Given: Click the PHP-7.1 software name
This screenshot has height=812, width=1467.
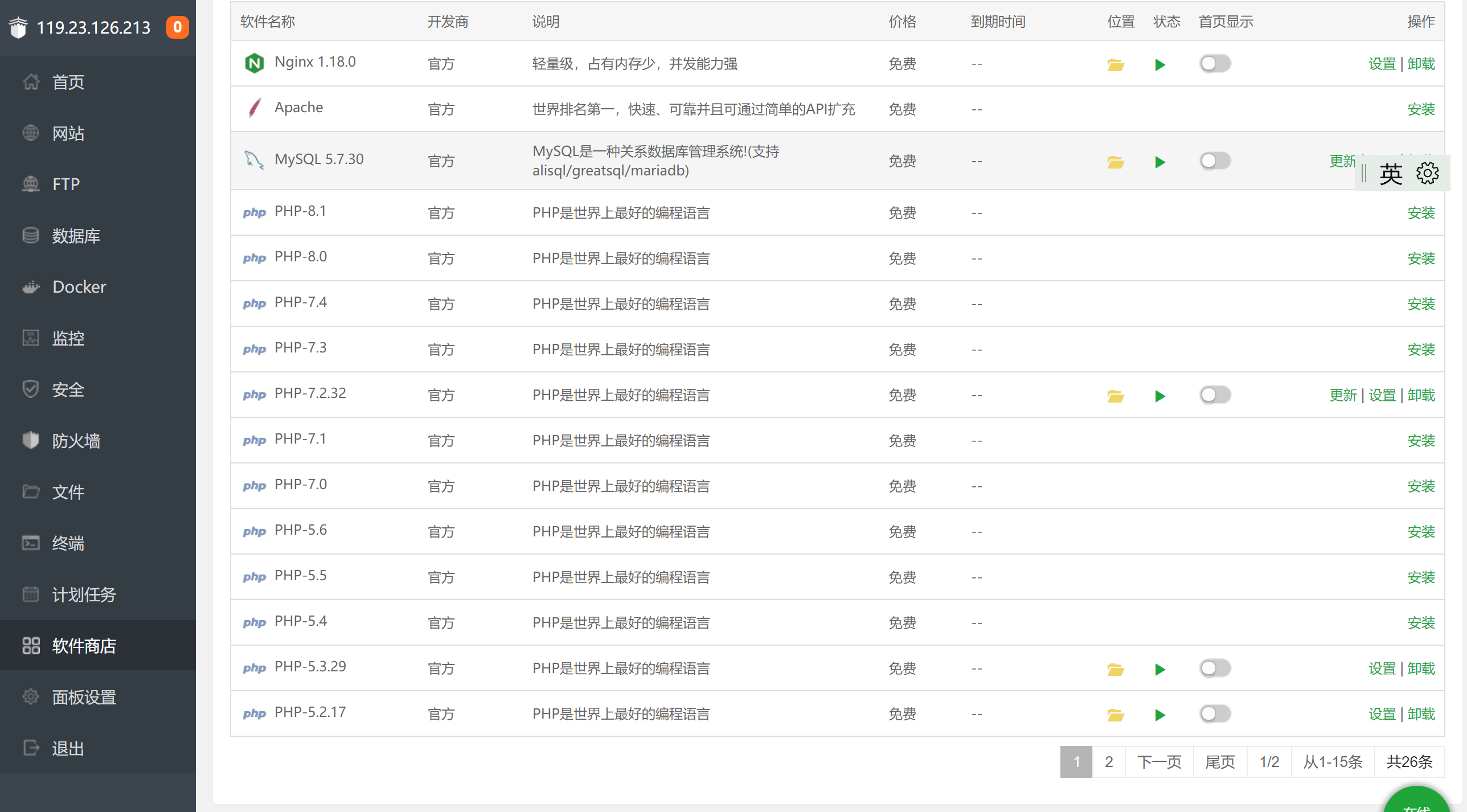Looking at the screenshot, I should pos(300,439).
